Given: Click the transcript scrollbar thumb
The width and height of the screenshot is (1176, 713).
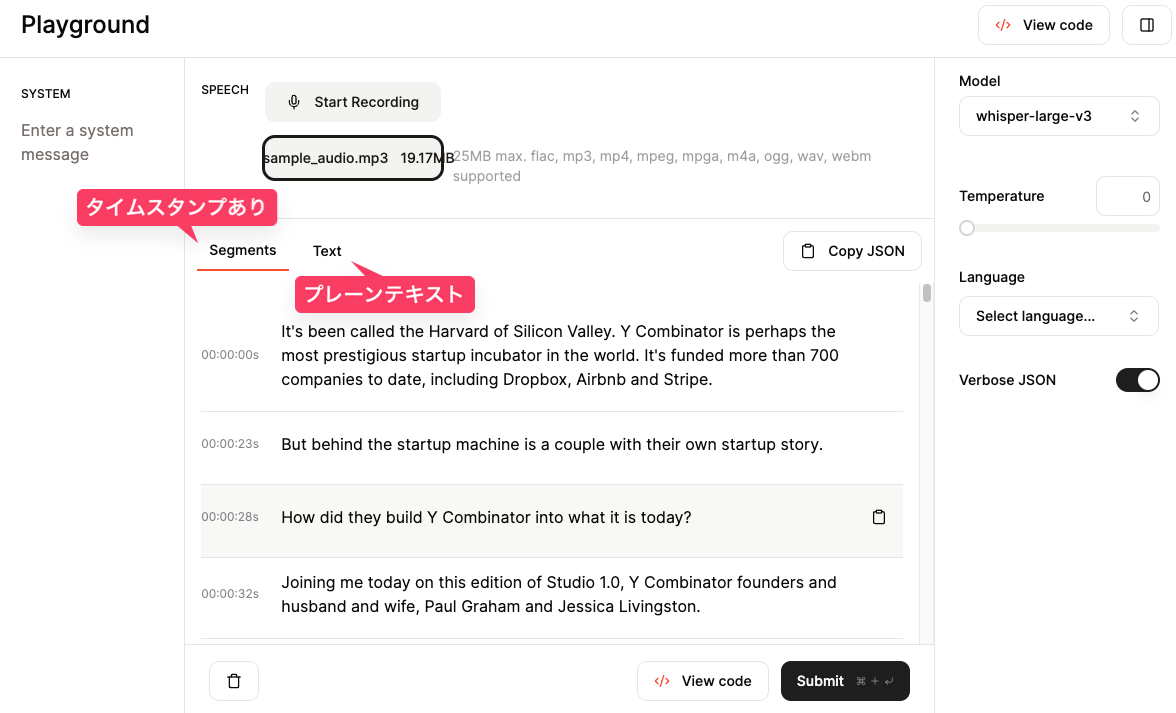Looking at the screenshot, I should coord(927,293).
